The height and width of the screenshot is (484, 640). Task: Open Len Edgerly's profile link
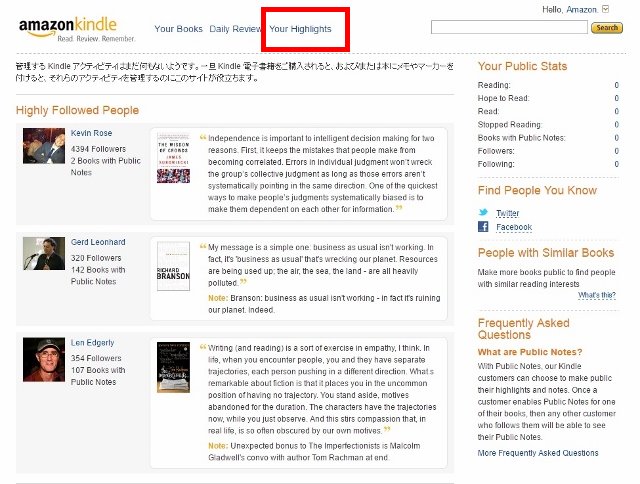92,343
